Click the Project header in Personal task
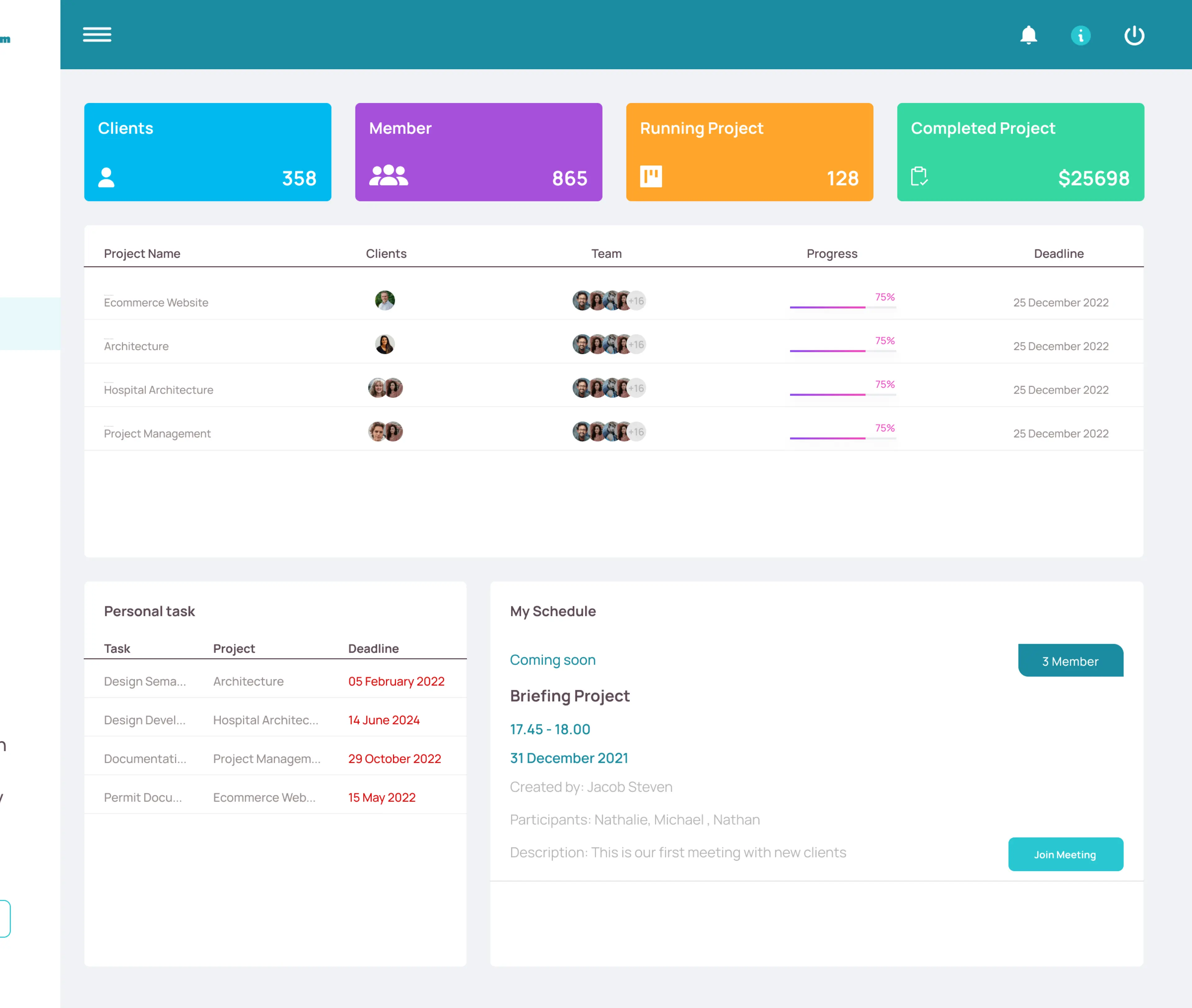Viewport: 1192px width, 1008px height. (x=234, y=649)
